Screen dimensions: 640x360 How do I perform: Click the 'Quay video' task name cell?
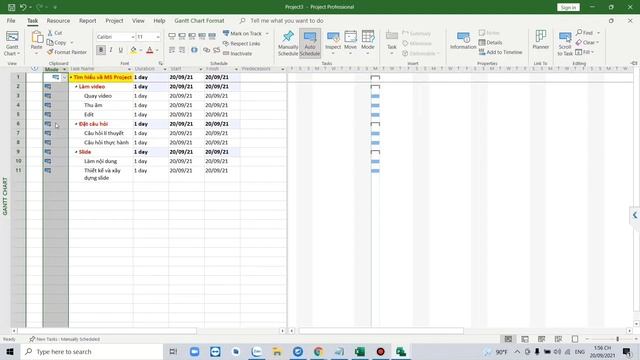tap(101, 96)
